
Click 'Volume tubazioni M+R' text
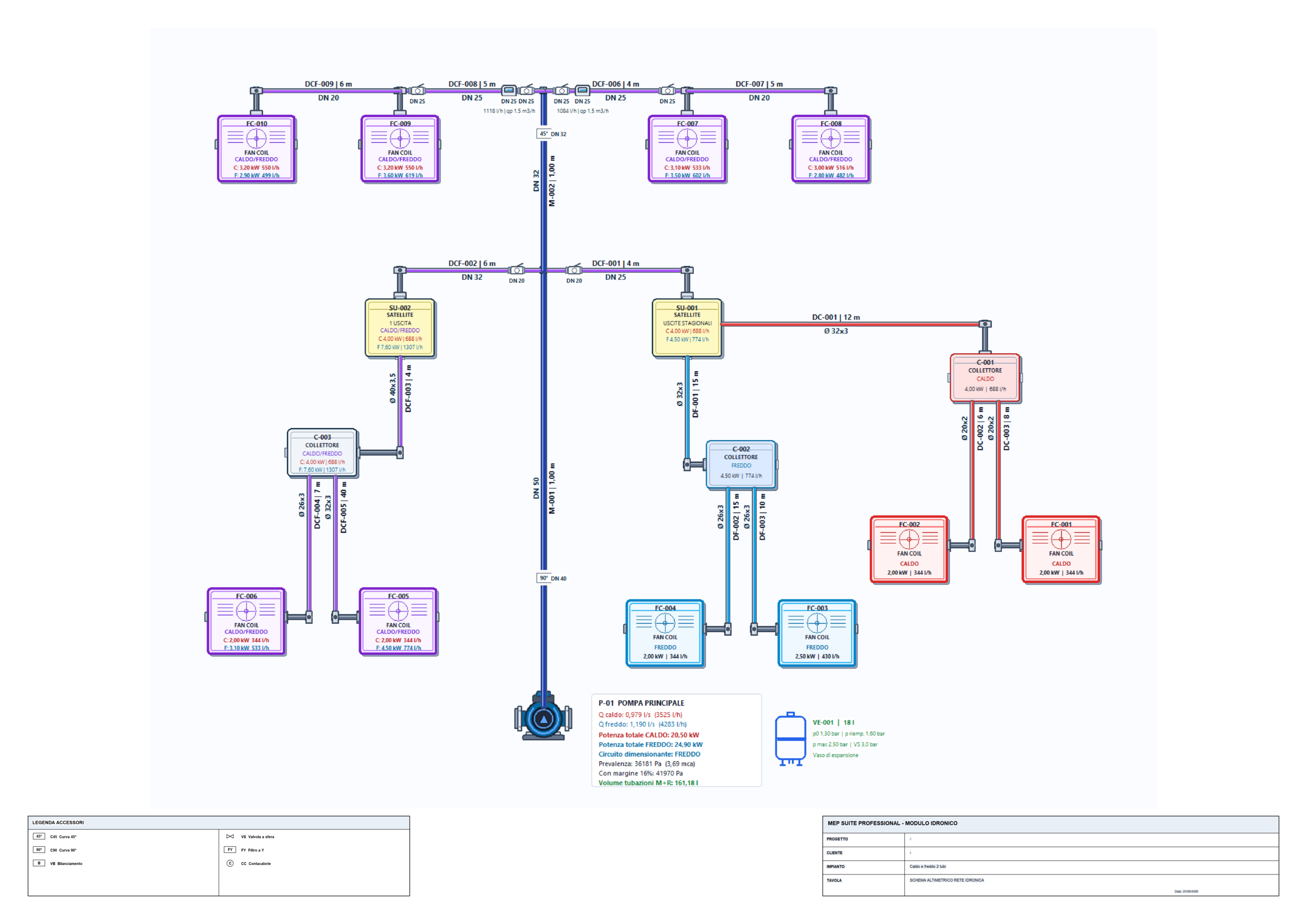click(648, 783)
